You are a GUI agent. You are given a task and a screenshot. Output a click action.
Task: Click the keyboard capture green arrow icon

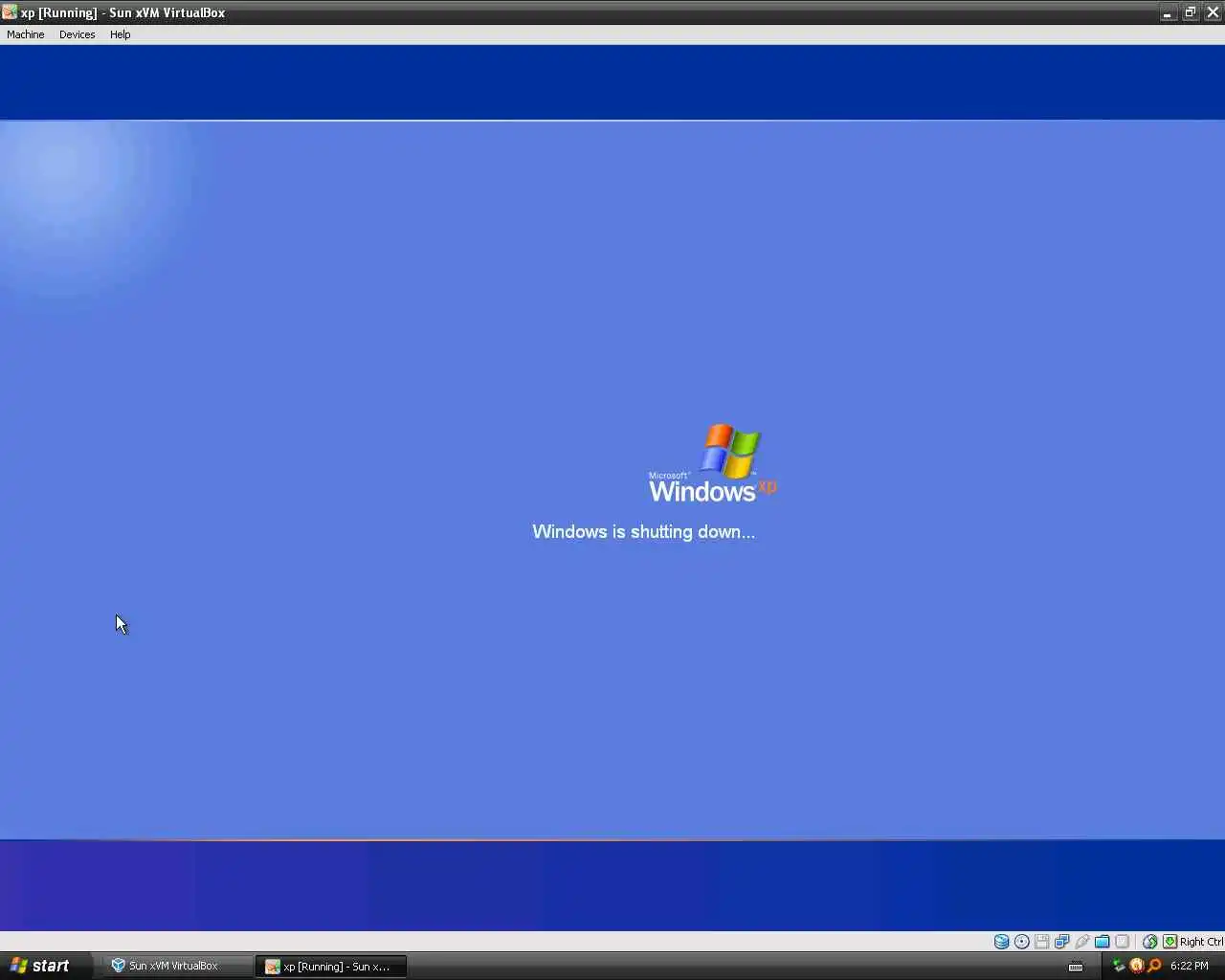[x=1169, y=942]
